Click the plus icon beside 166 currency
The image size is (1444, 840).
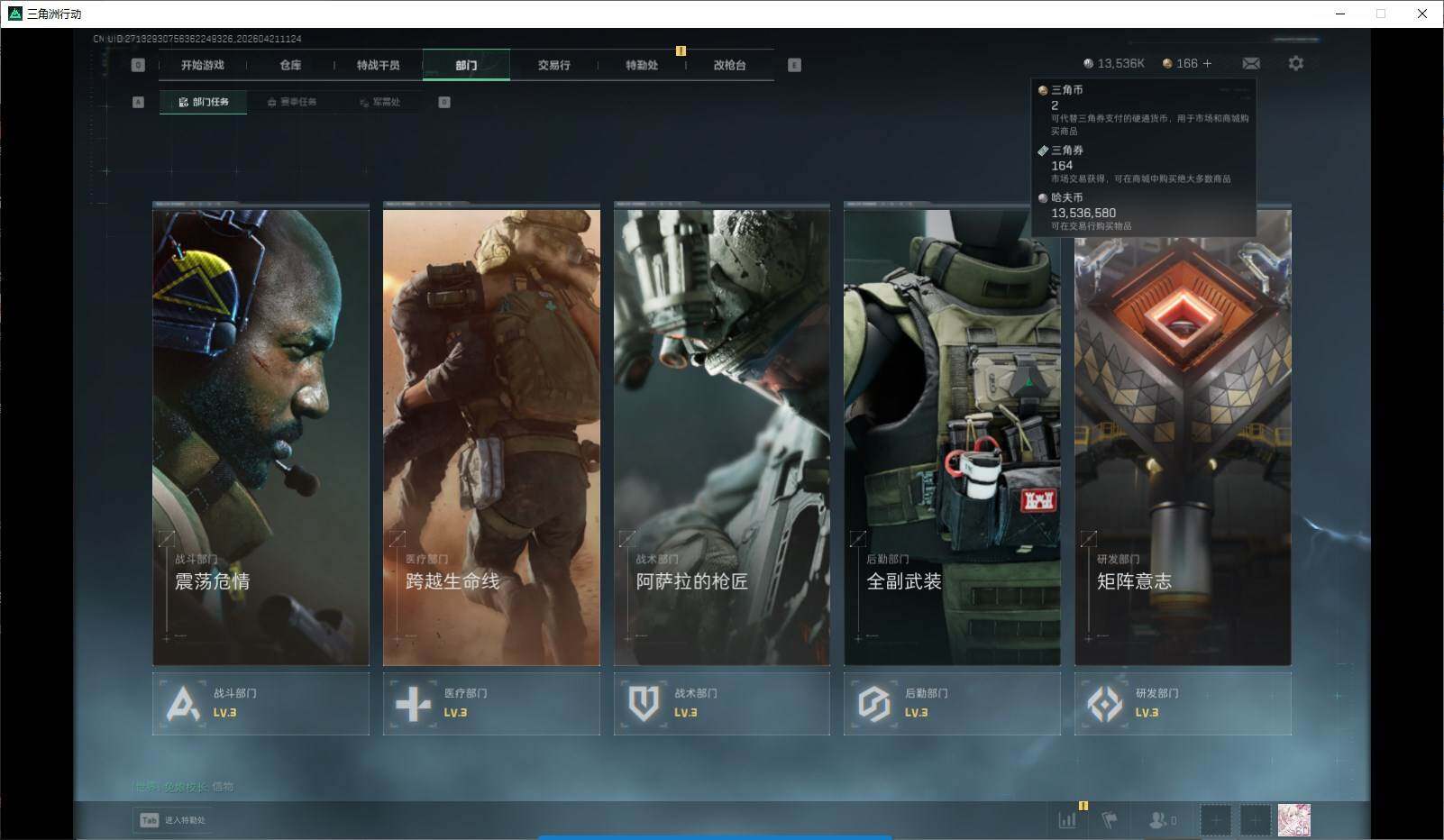[x=1208, y=63]
